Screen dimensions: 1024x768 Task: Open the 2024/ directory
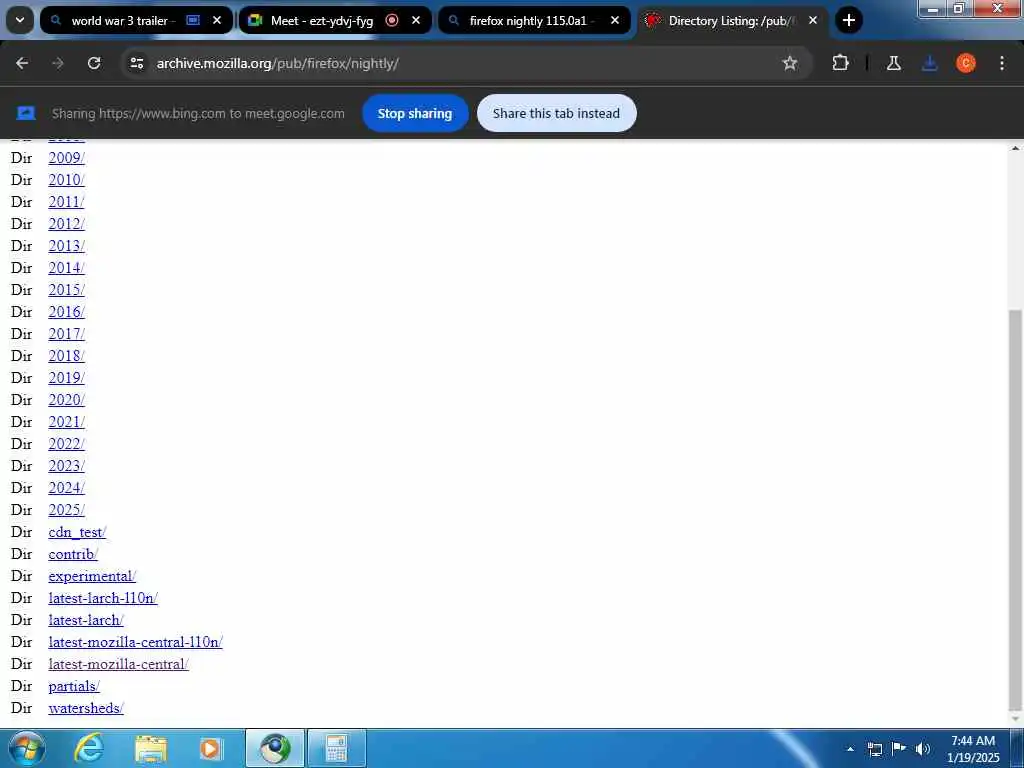[x=67, y=488]
